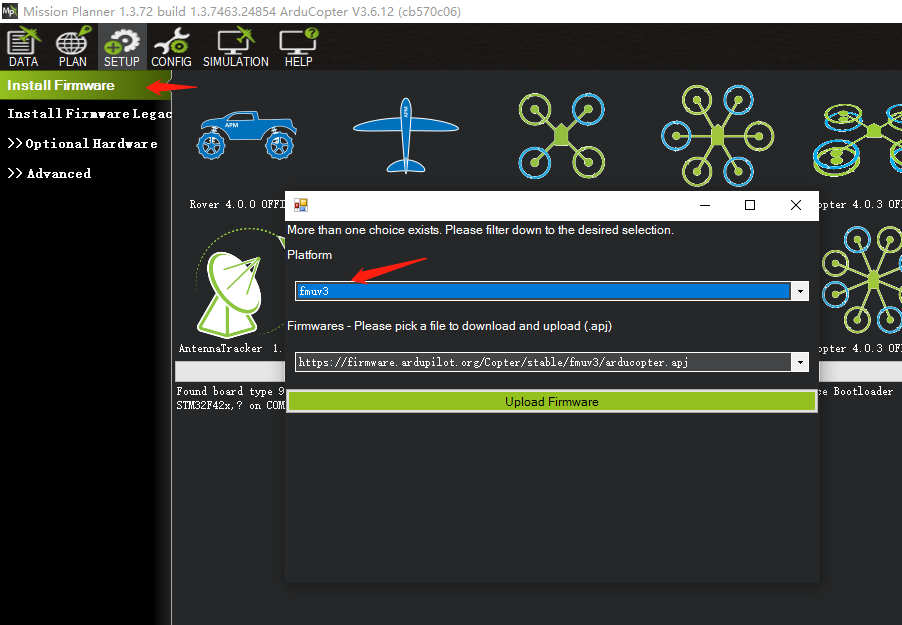Image resolution: width=902 pixels, height=625 pixels.
Task: Click the dialog window's small app icon
Action: pyautogui.click(x=301, y=205)
